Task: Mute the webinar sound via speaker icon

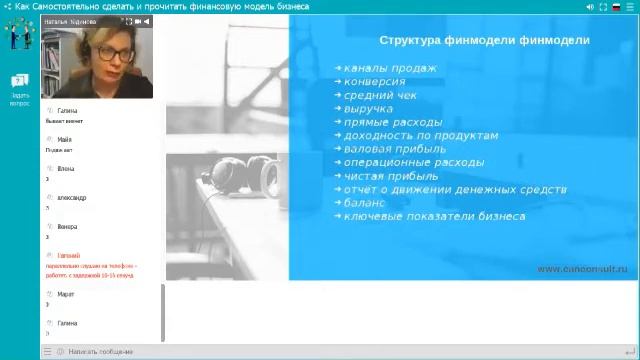Action: click(590, 7)
